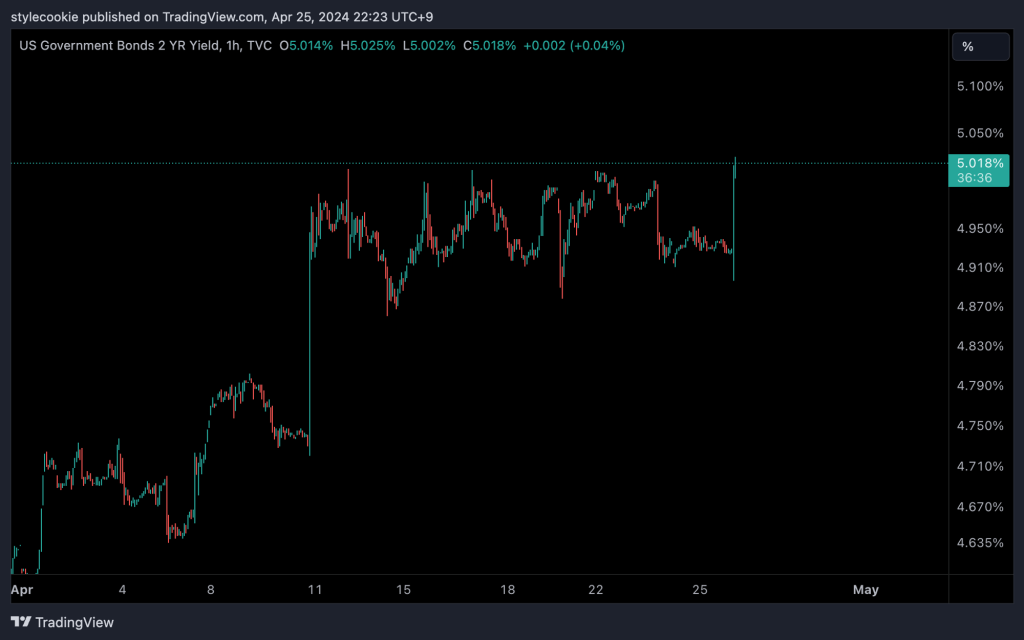
Task: Click the 4.870% price axis label
Action: pyautogui.click(x=980, y=306)
